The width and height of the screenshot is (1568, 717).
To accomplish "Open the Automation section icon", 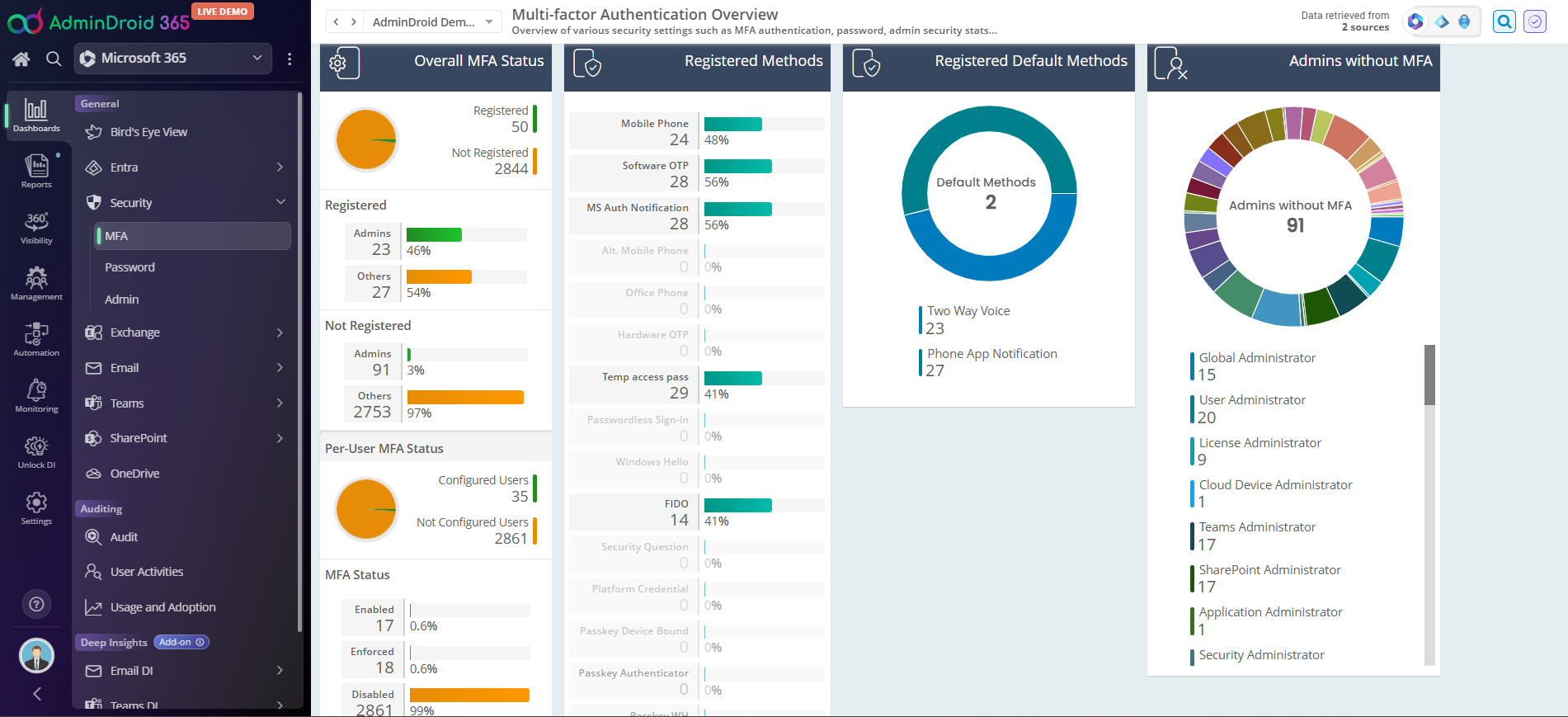I will coord(36,339).
